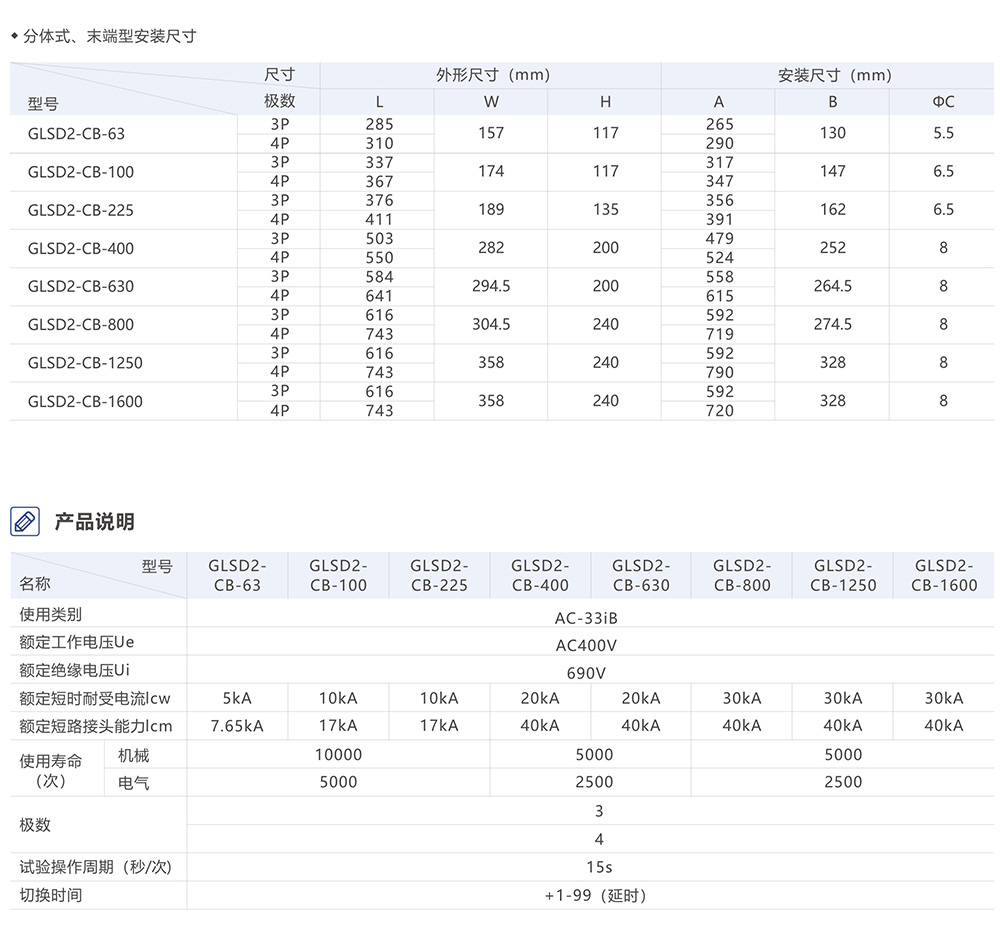This screenshot has height=949, width=1000.
Task: Select the 294.5 width value
Action: [x=491, y=286]
